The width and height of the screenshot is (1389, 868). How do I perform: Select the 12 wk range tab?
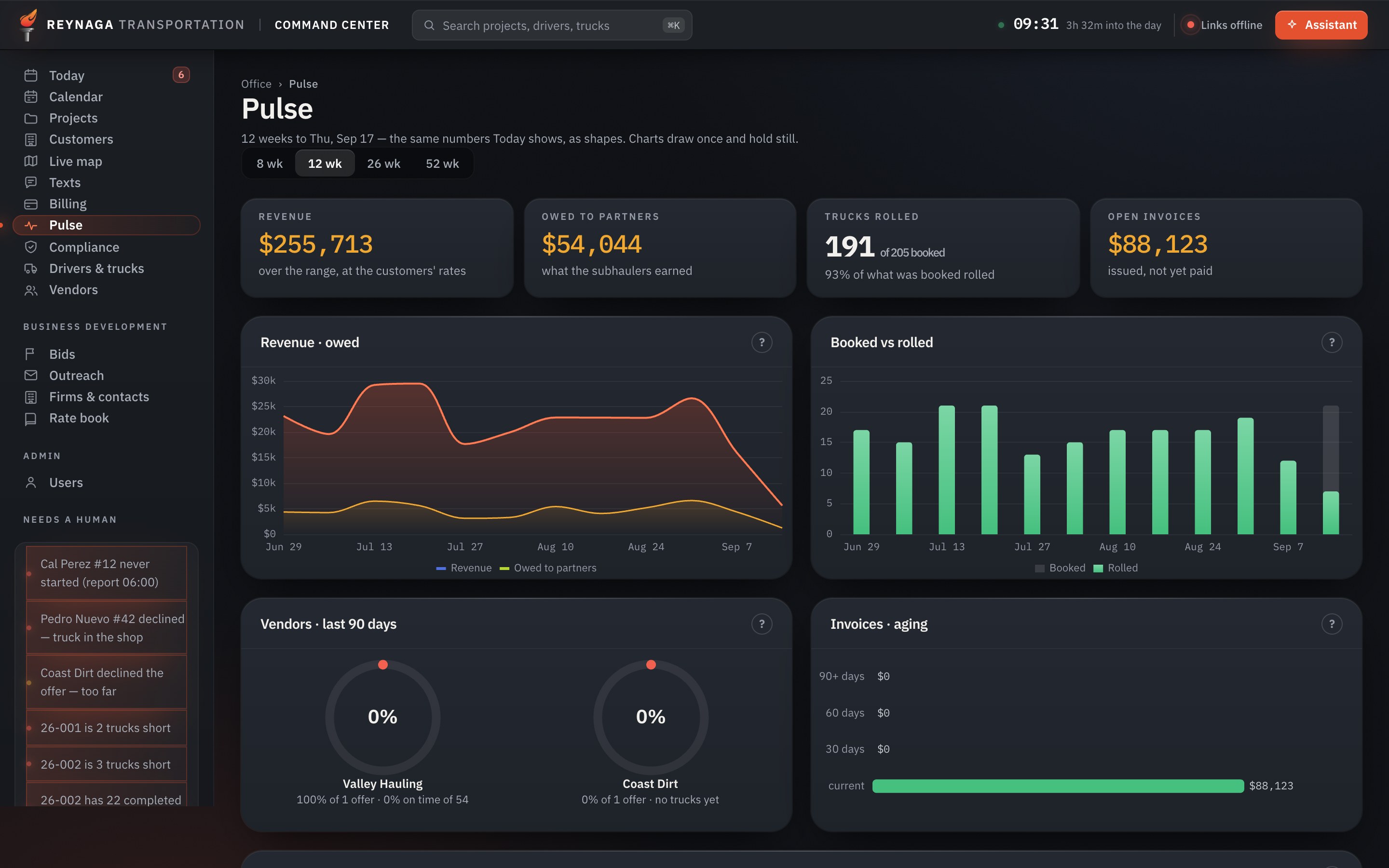[325, 163]
